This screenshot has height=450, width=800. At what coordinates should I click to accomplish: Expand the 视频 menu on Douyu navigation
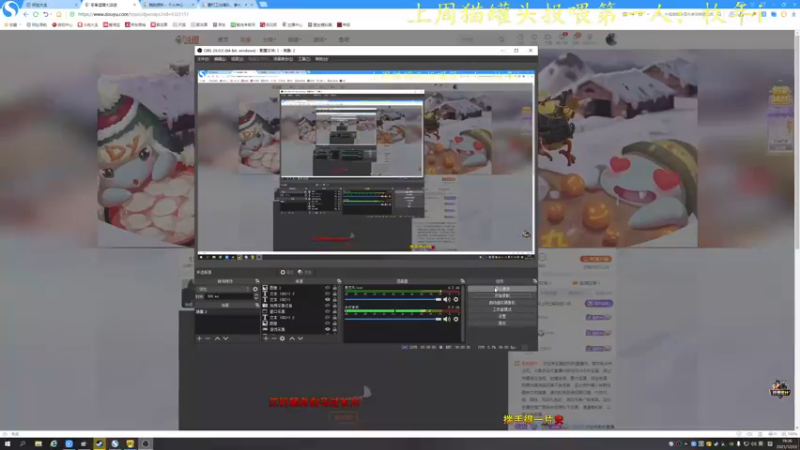pos(294,39)
